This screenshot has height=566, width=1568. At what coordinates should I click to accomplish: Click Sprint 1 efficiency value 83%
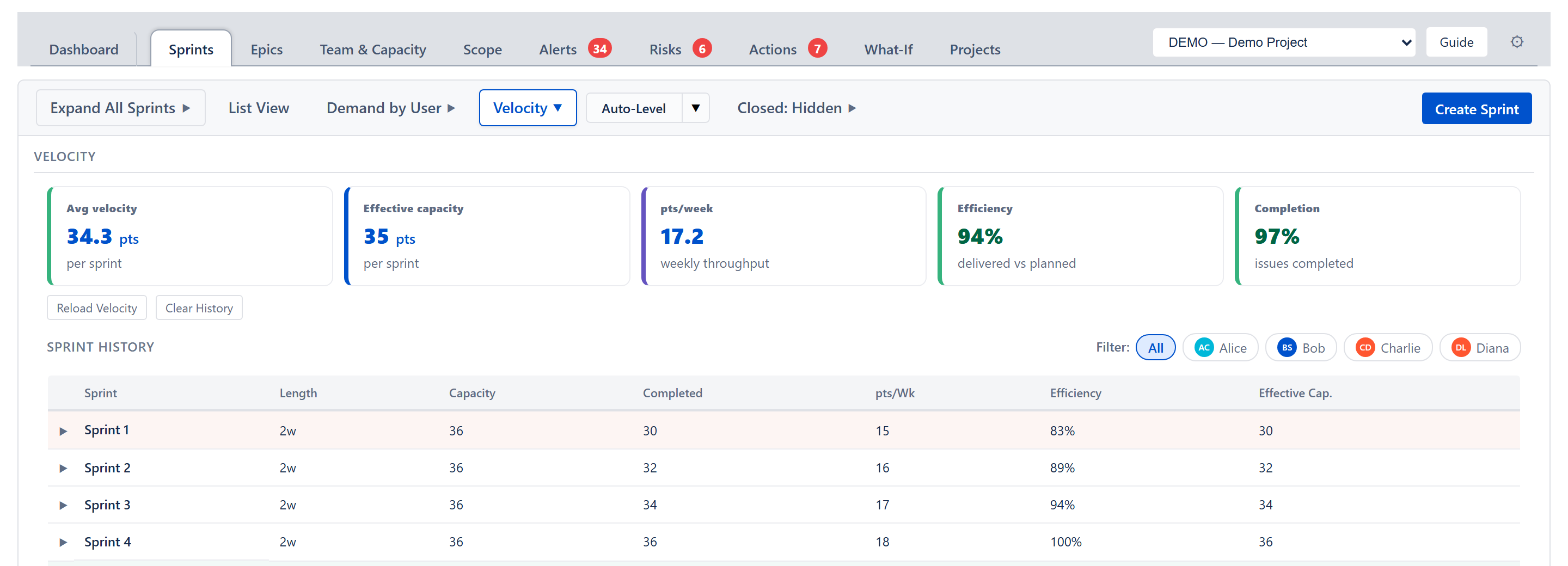[x=1062, y=431]
